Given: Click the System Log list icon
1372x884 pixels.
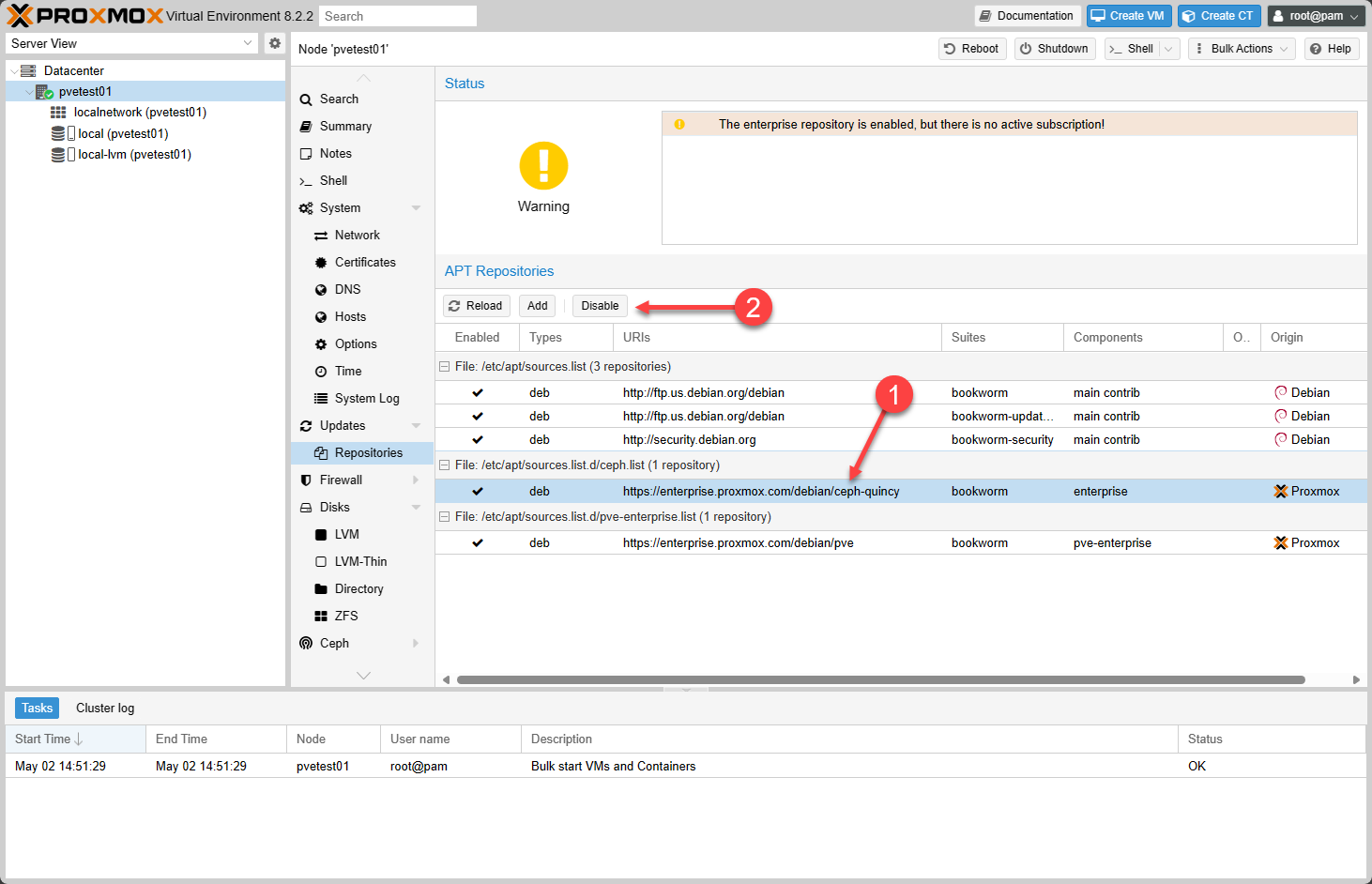Looking at the screenshot, I should [x=321, y=399].
